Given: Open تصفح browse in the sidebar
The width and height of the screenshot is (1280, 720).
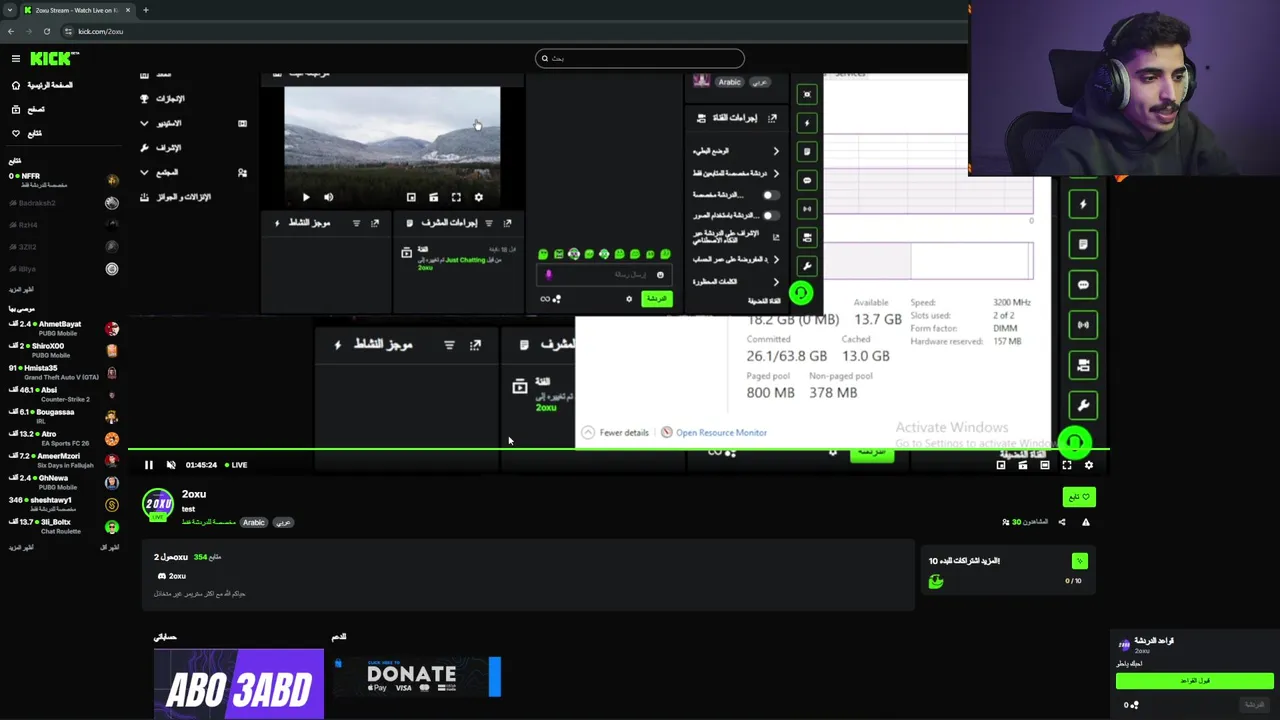Looking at the screenshot, I should click(x=28, y=109).
